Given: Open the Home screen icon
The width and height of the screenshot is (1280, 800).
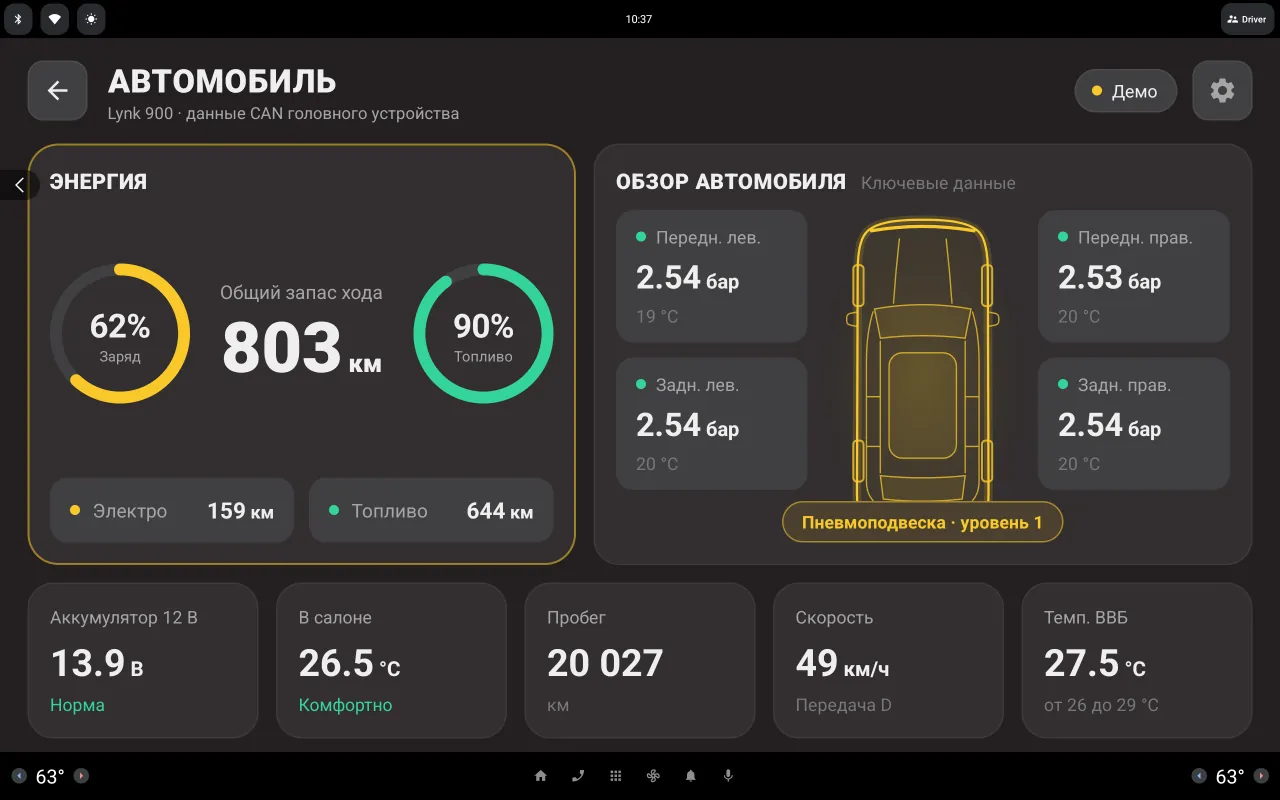Looking at the screenshot, I should (x=541, y=776).
